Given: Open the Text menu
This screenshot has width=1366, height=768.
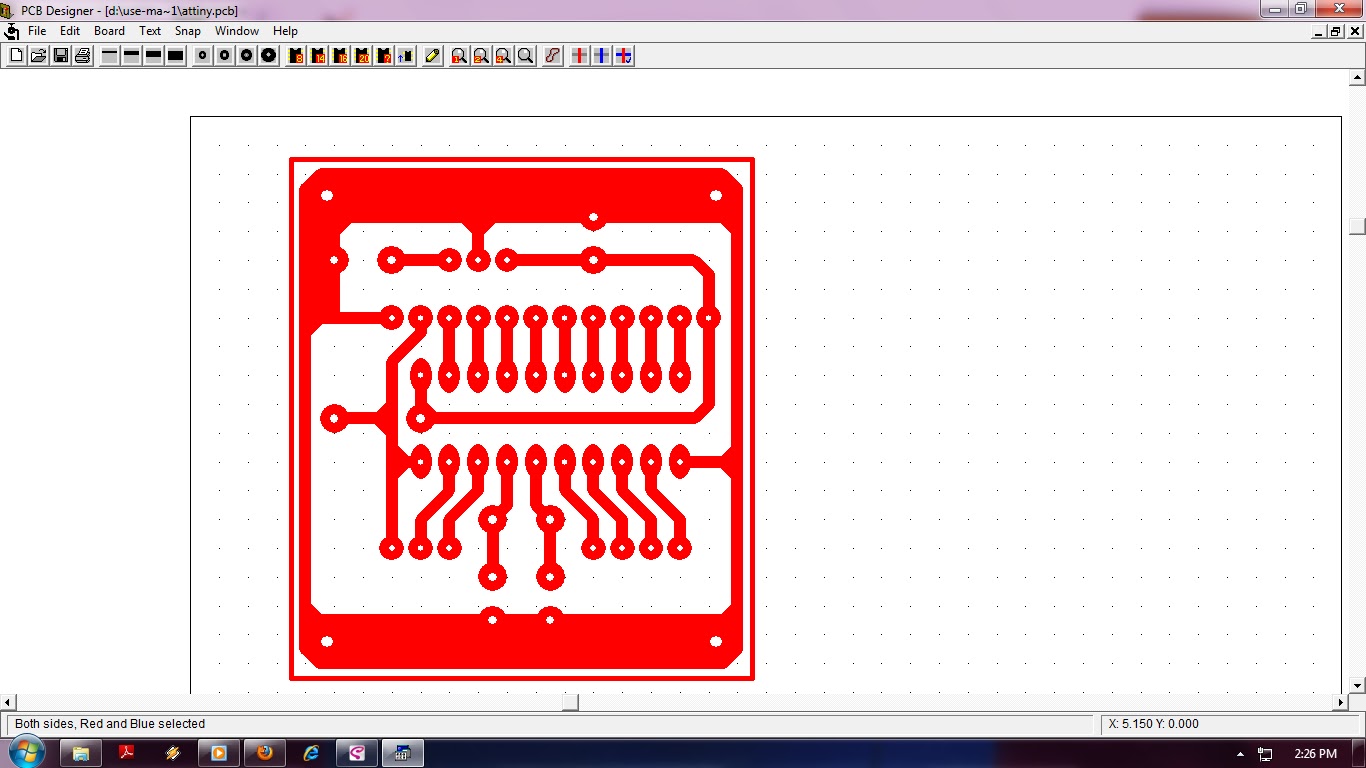Looking at the screenshot, I should pyautogui.click(x=149, y=31).
